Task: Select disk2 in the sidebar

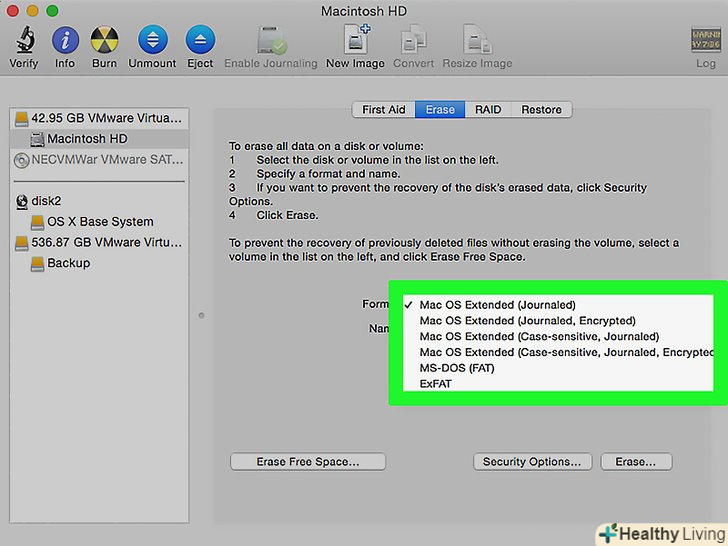Action: point(99,201)
